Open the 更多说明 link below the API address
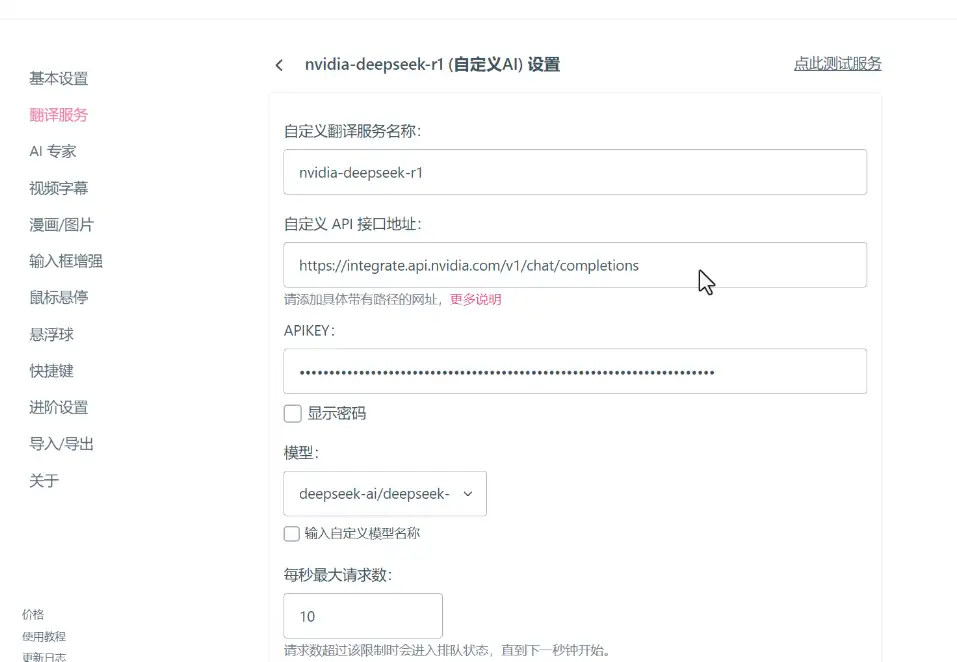This screenshot has width=957, height=662. click(x=475, y=299)
